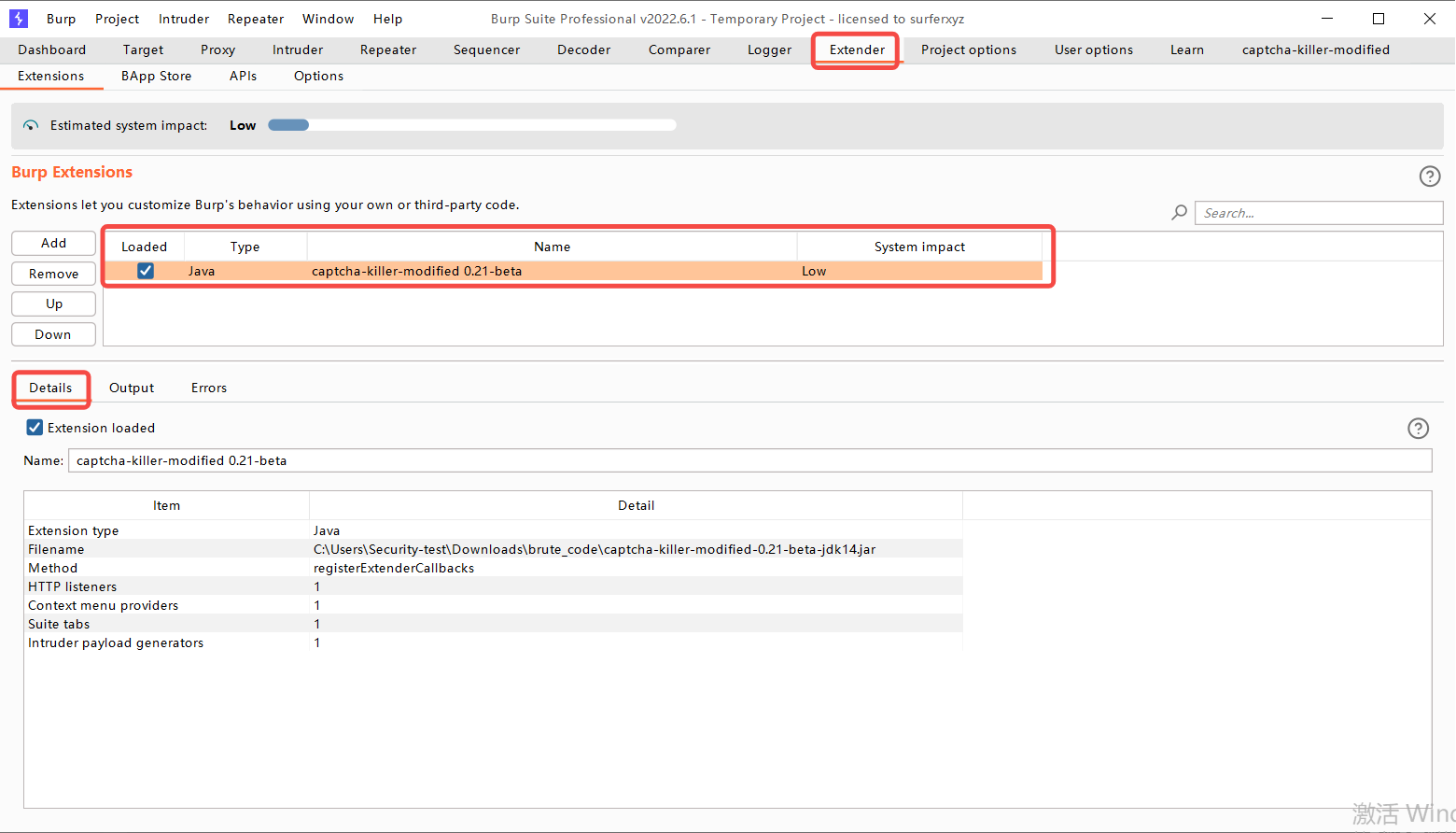Image resolution: width=1456 pixels, height=833 pixels.
Task: Click the search magnifier icon
Action: pyautogui.click(x=1180, y=213)
